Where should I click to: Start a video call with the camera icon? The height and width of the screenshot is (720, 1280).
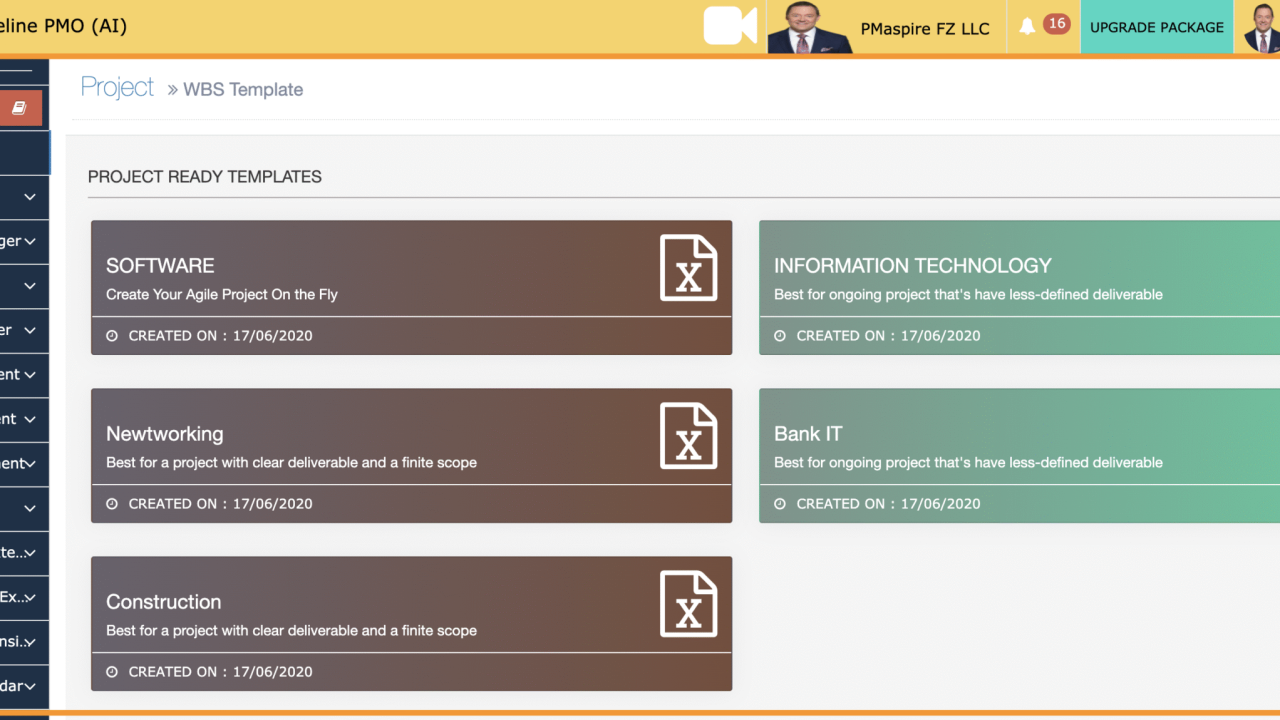[x=730, y=26]
